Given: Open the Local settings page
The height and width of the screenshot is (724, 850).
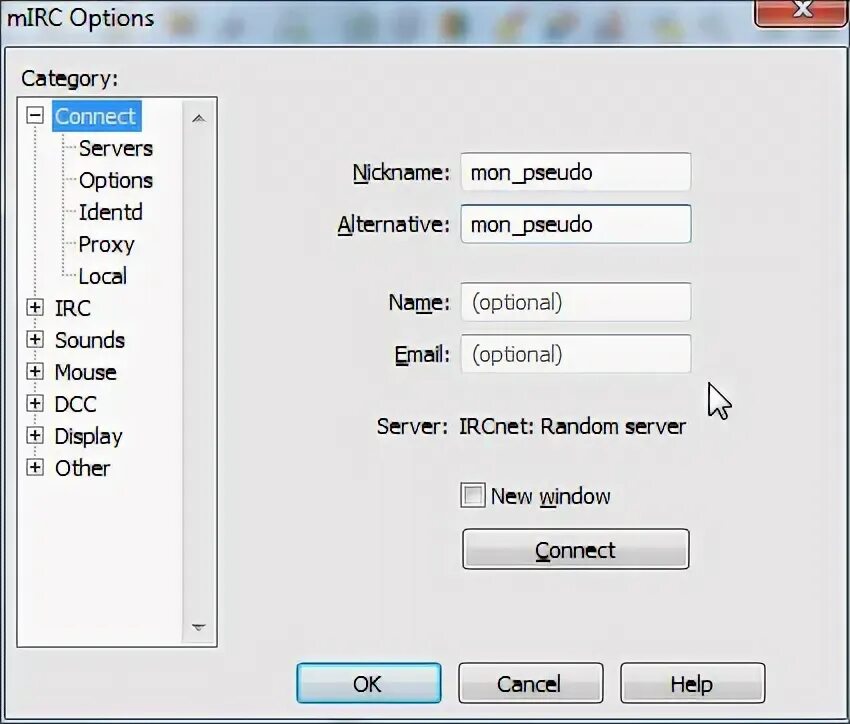Looking at the screenshot, I should click(x=102, y=276).
